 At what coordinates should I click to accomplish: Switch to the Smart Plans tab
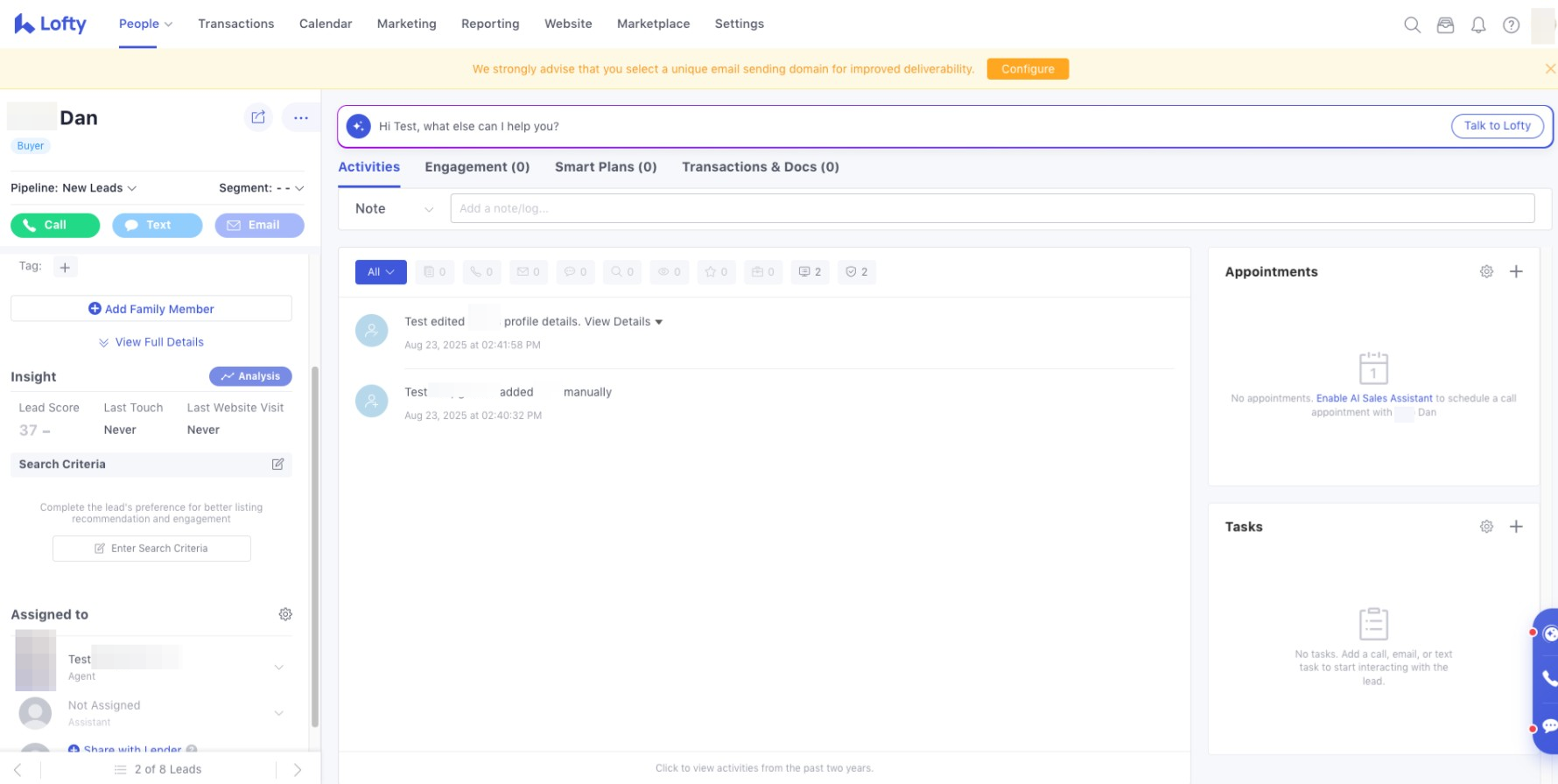pos(605,167)
